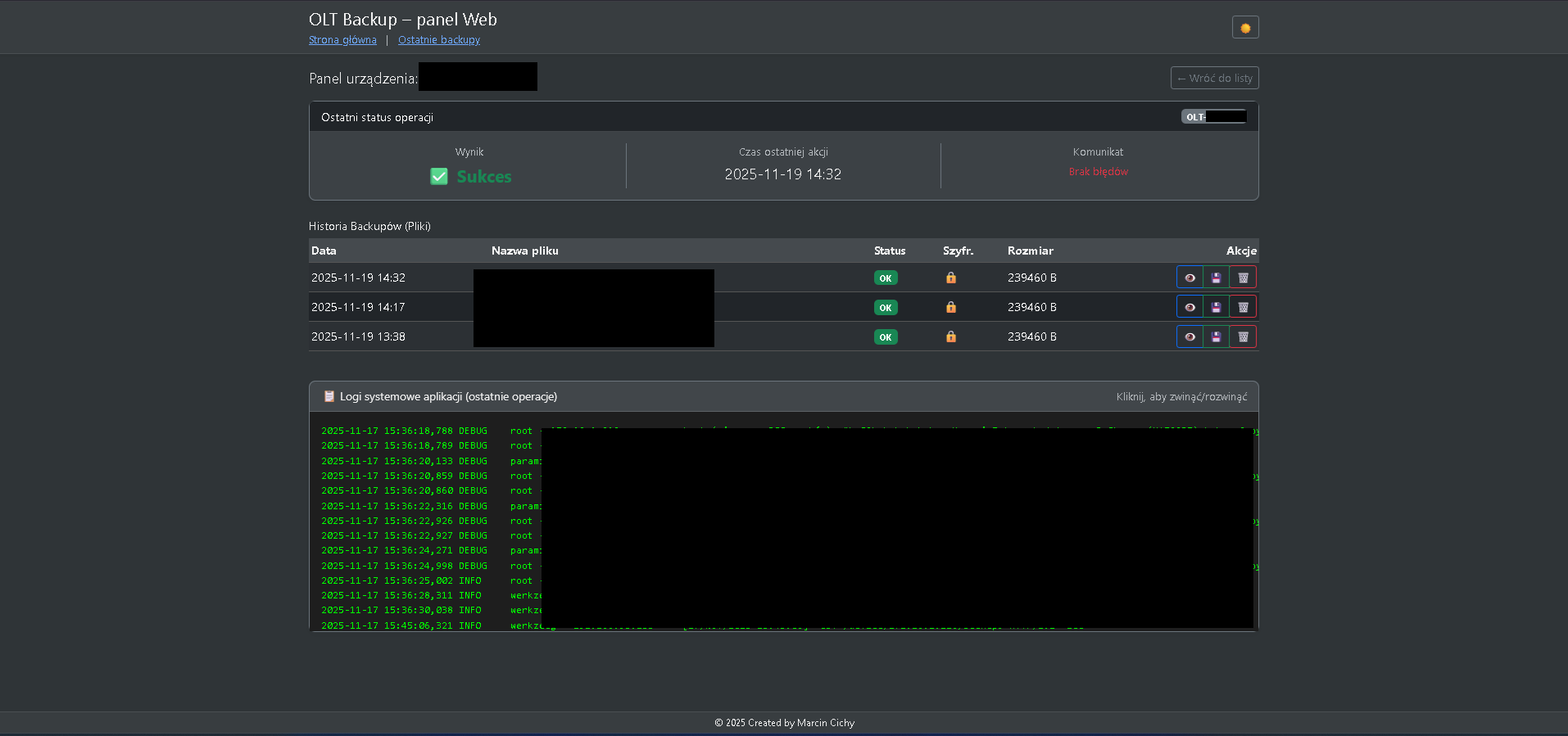Viewport: 1568px width, 736px height.
Task: Delete the 14:32 backup (trash icon)
Action: 1243,278
